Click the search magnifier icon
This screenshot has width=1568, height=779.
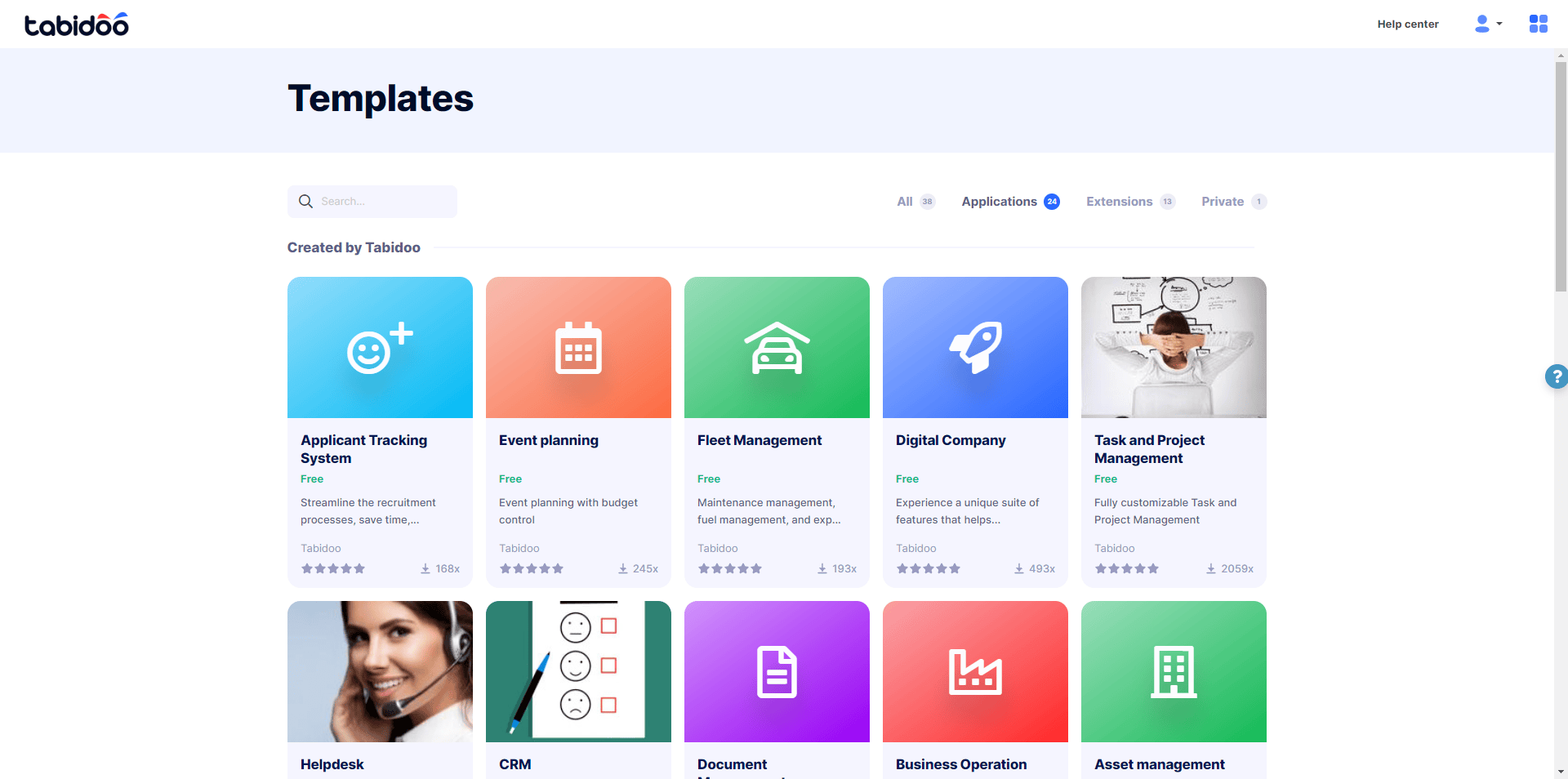tap(305, 201)
